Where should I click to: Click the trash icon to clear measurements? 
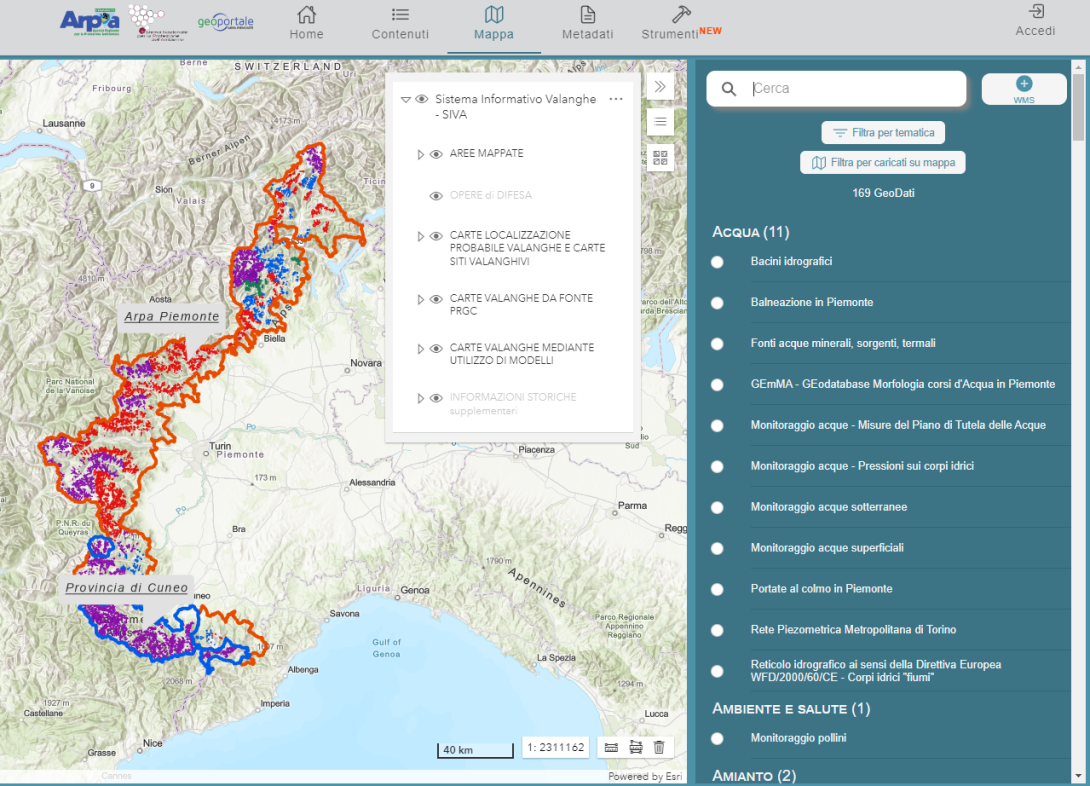[x=659, y=747]
